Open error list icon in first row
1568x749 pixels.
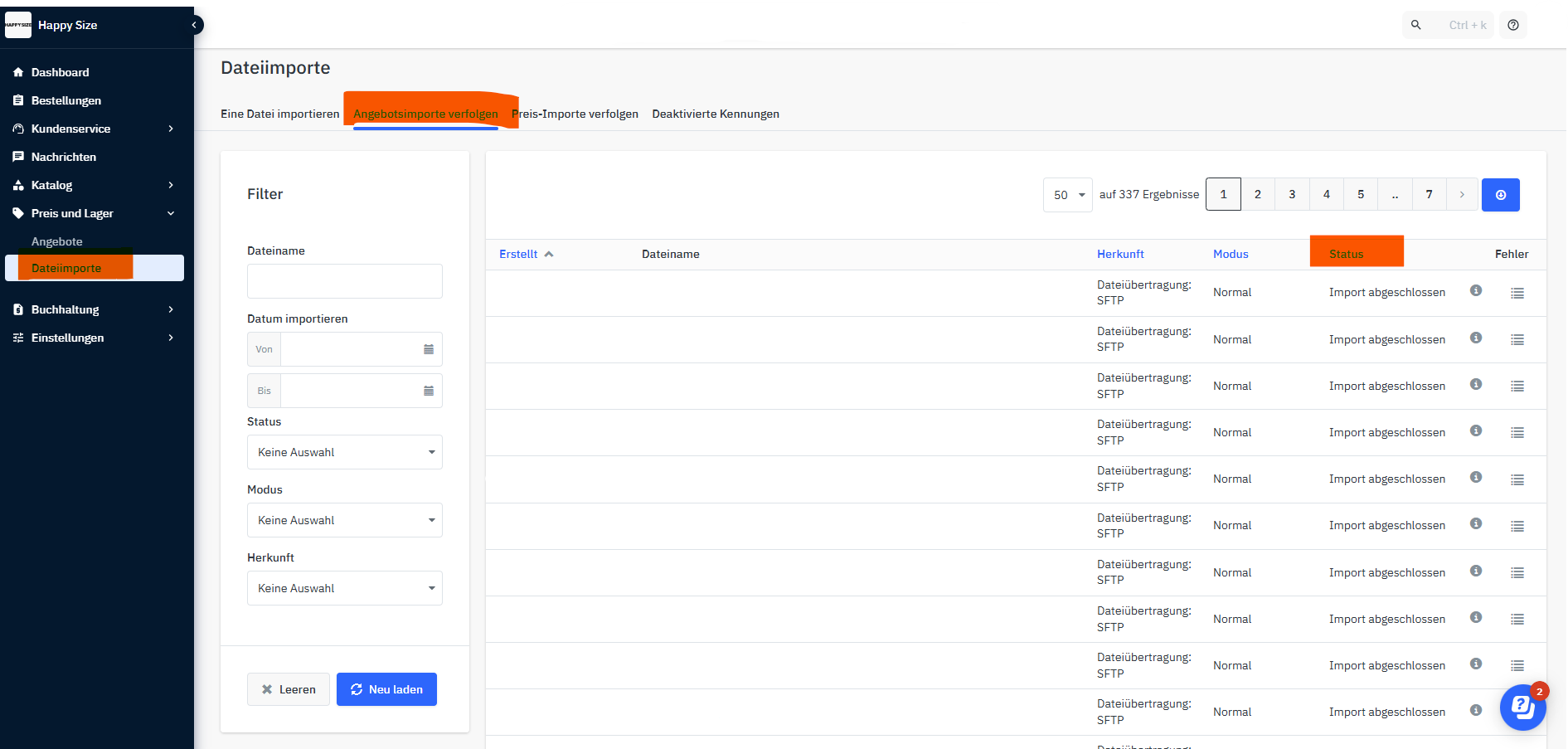(1517, 293)
